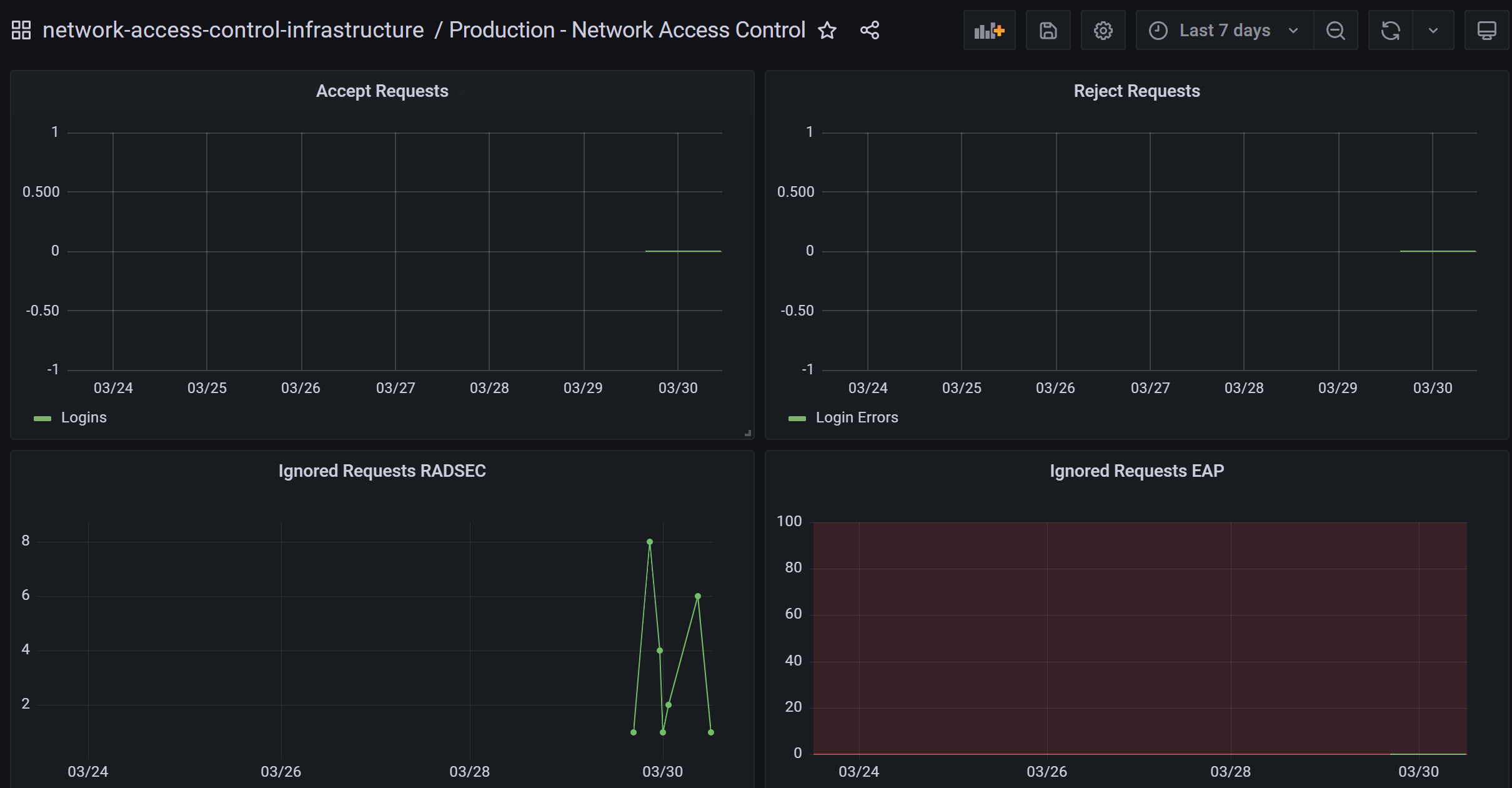Click the 03/26 label in Ignored Requests RADSEC
The image size is (1512, 788).
coord(281,772)
